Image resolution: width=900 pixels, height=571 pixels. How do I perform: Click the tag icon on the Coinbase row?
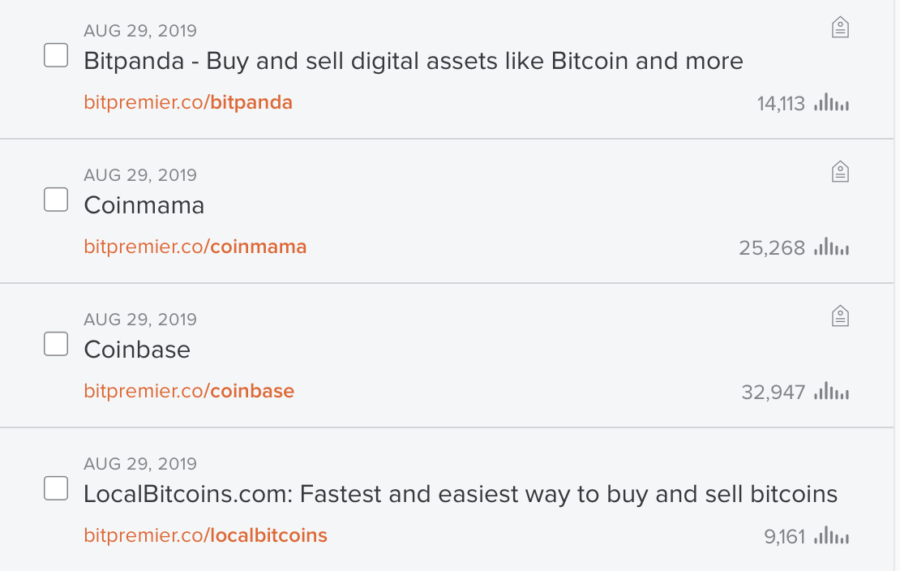click(x=840, y=316)
